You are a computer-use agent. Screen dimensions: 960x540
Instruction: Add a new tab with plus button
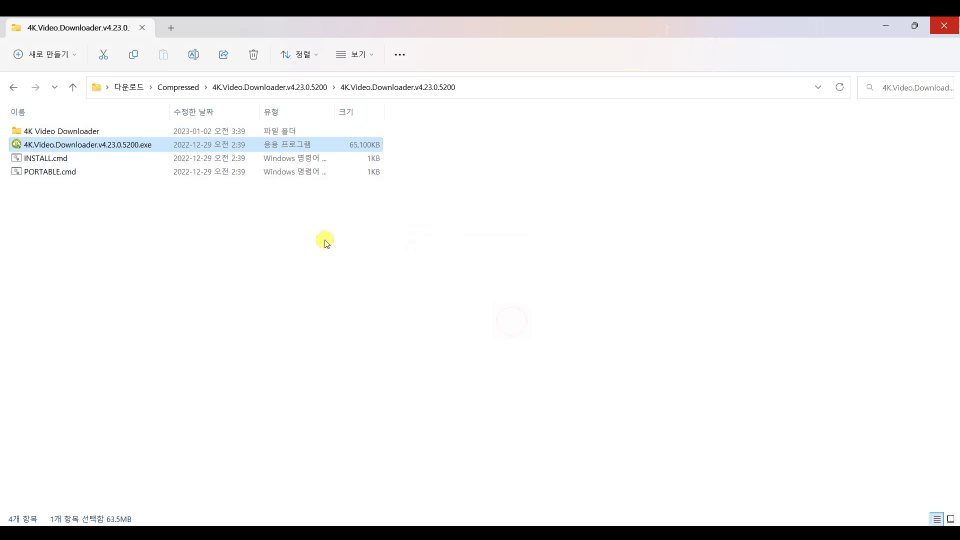pos(171,28)
